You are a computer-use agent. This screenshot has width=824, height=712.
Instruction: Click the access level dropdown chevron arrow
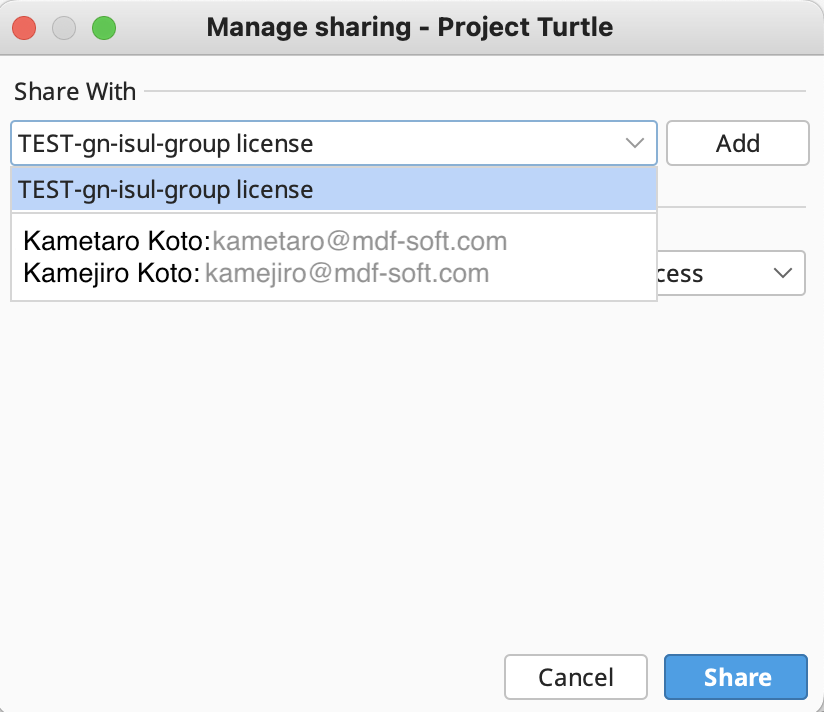pos(782,273)
